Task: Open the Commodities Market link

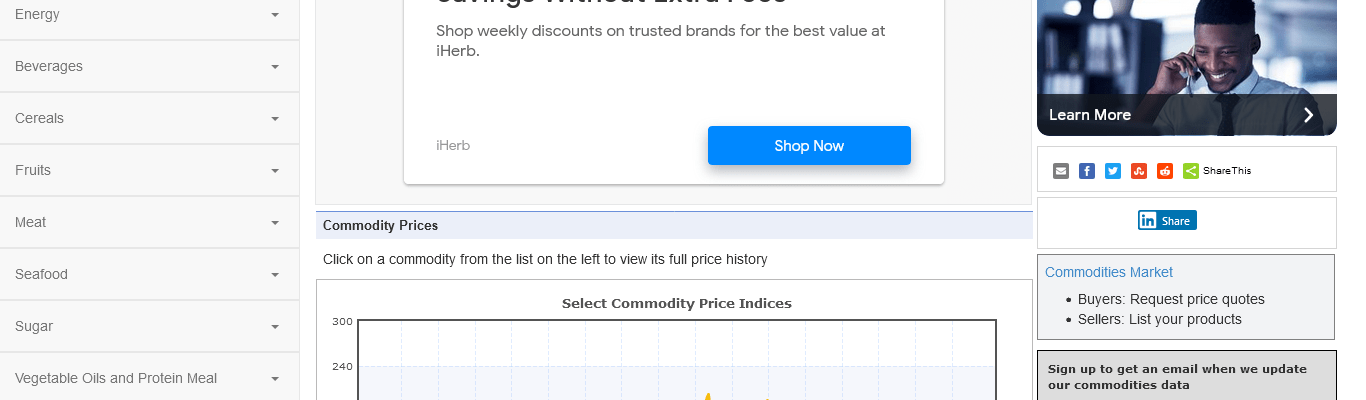Action: pyautogui.click(x=1109, y=272)
